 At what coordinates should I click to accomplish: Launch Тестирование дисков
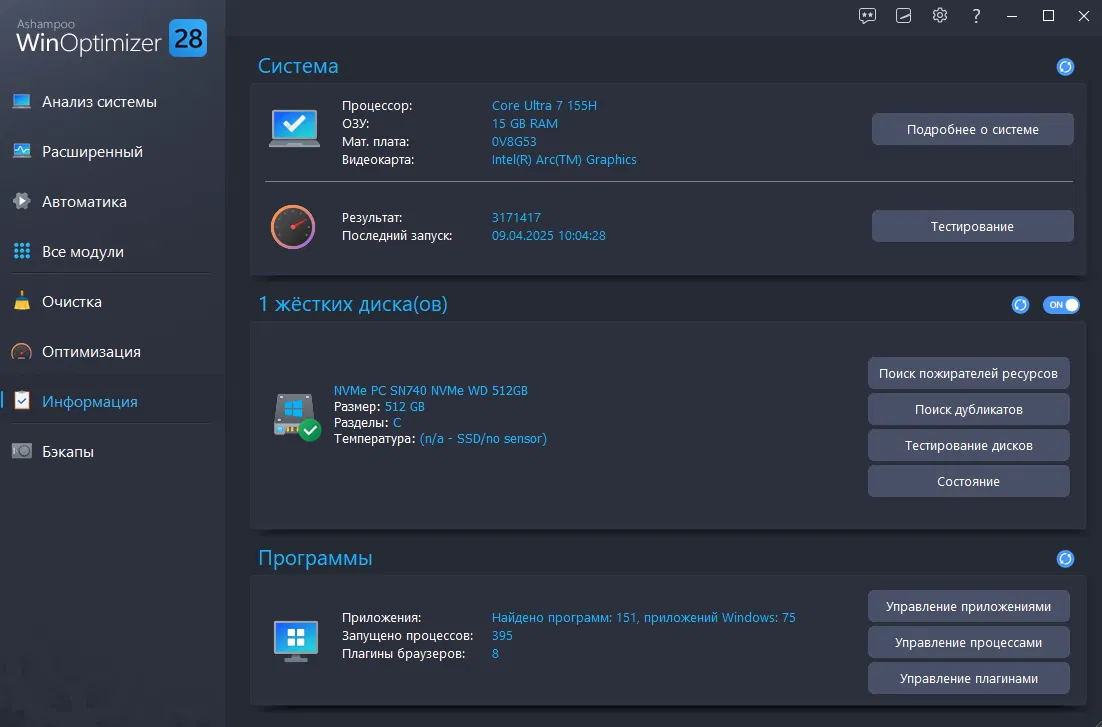coord(968,446)
